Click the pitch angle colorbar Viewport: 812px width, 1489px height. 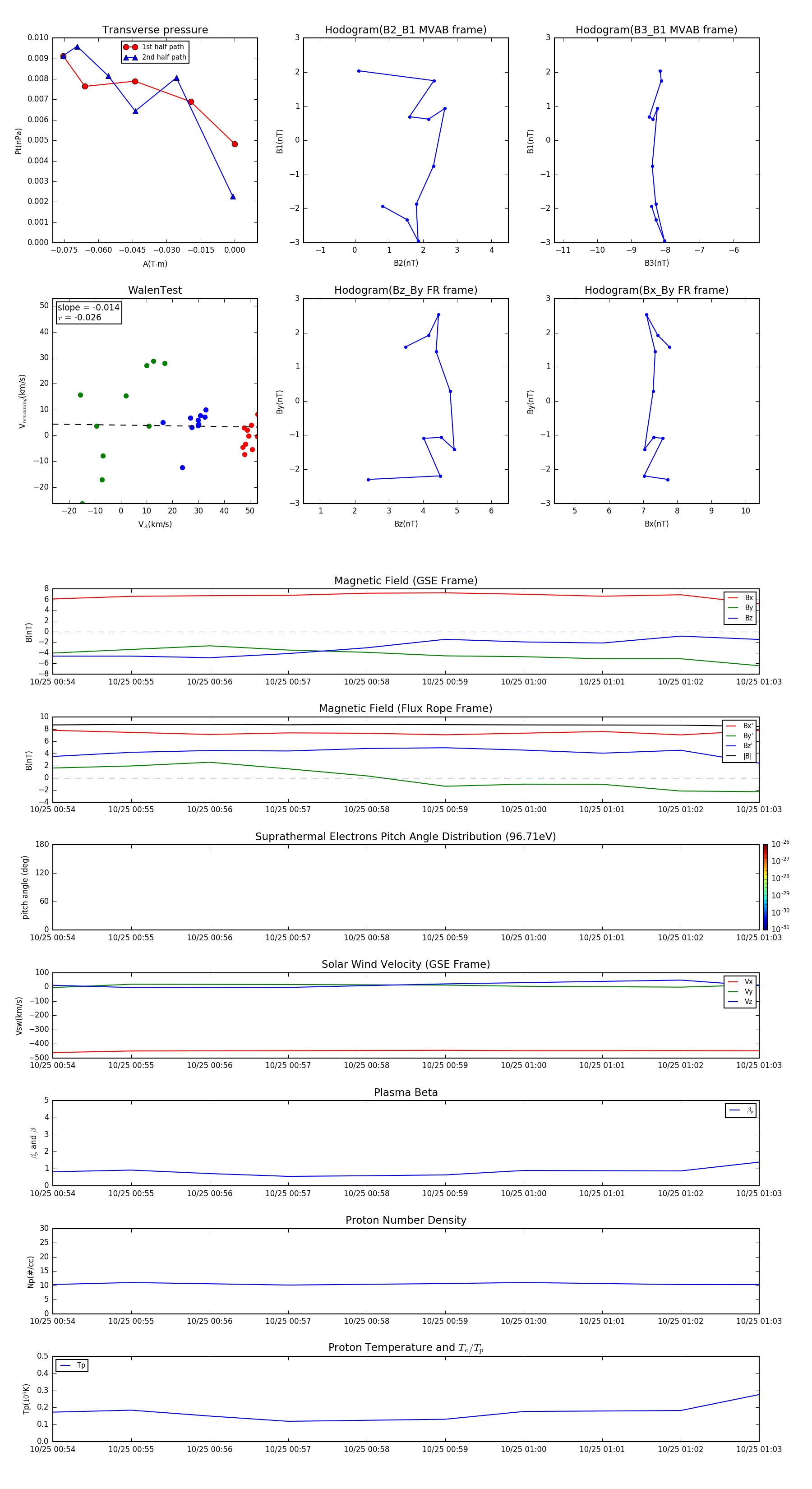coord(765,887)
